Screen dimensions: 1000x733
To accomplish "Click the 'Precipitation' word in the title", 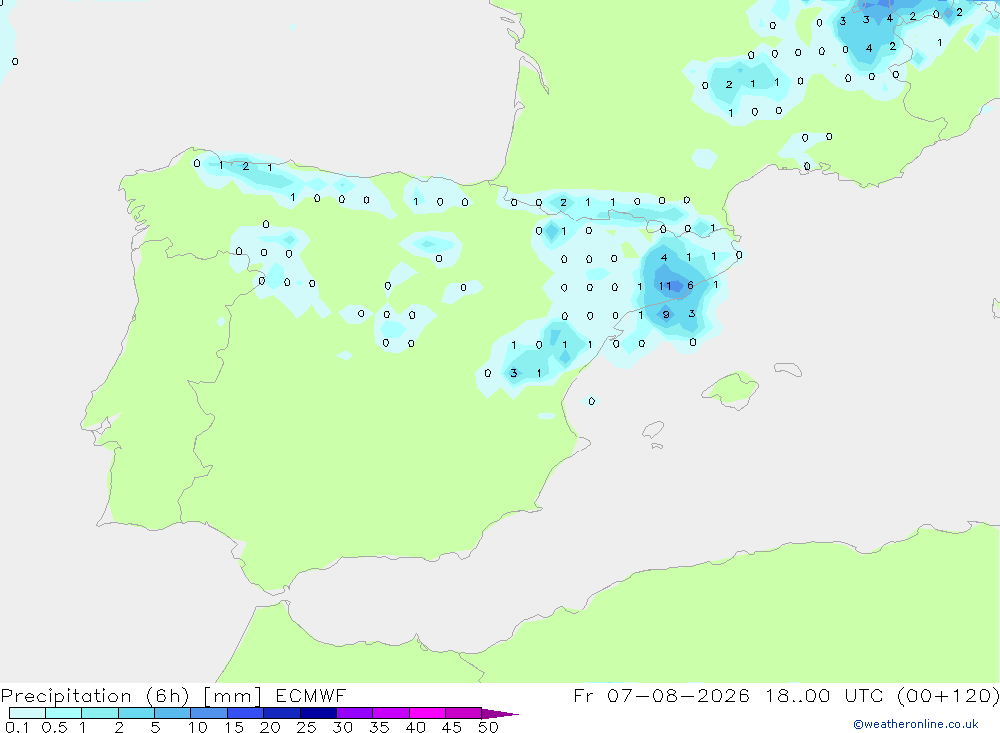I will tap(66, 696).
